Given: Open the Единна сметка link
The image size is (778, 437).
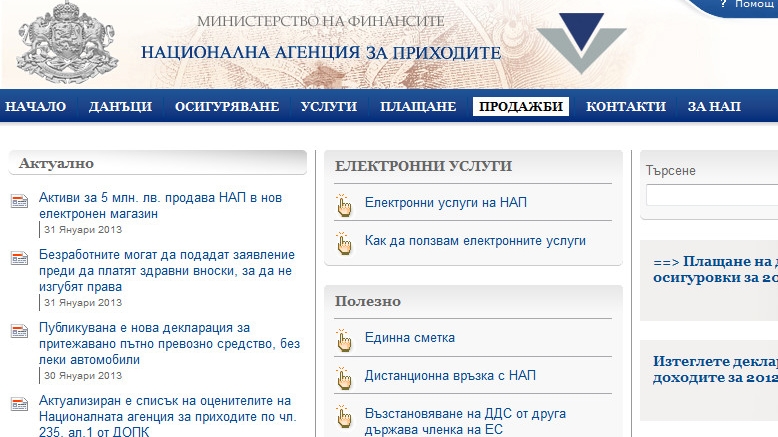Looking at the screenshot, I should click(x=409, y=337).
